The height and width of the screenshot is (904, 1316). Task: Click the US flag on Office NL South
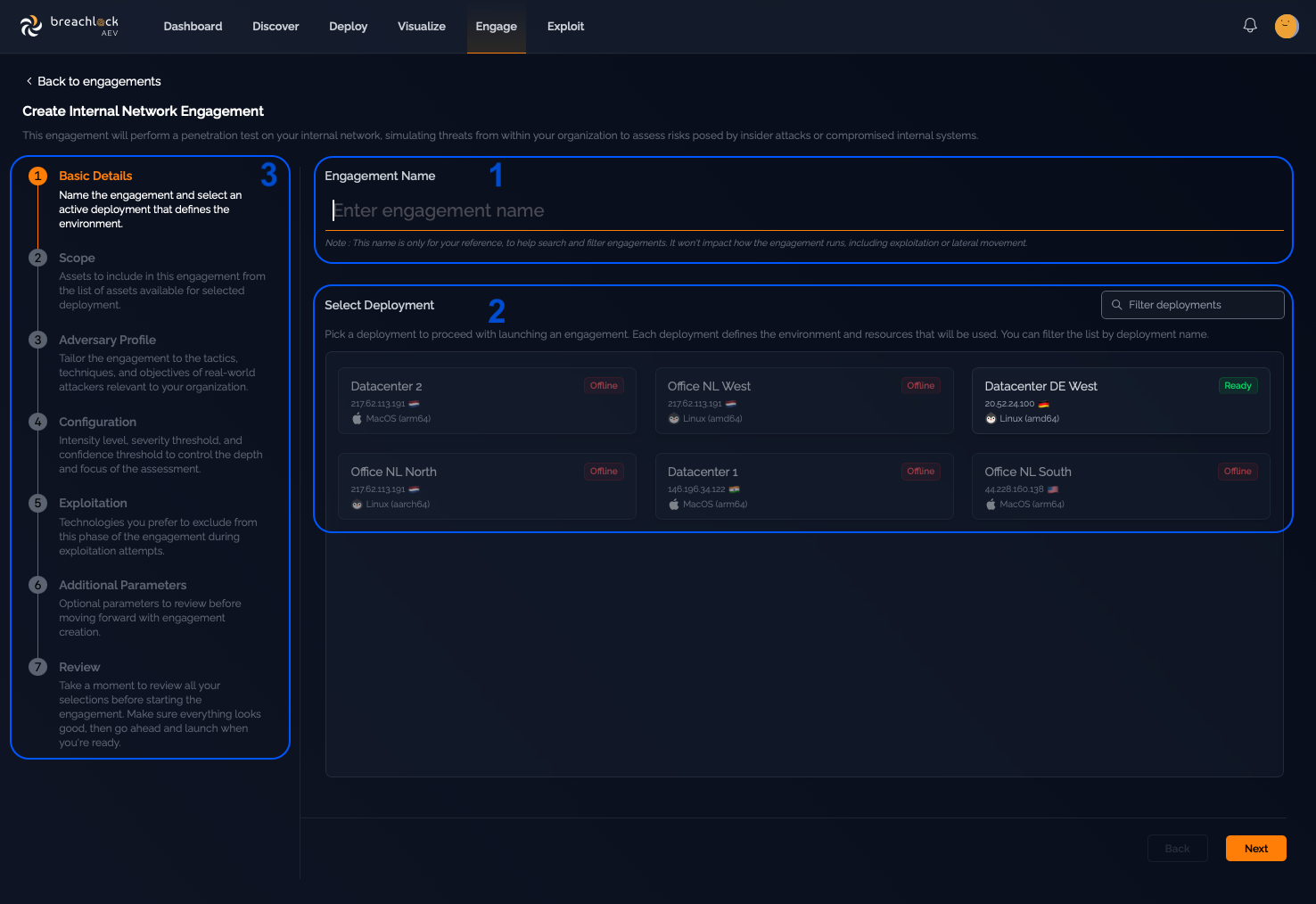[1053, 489]
